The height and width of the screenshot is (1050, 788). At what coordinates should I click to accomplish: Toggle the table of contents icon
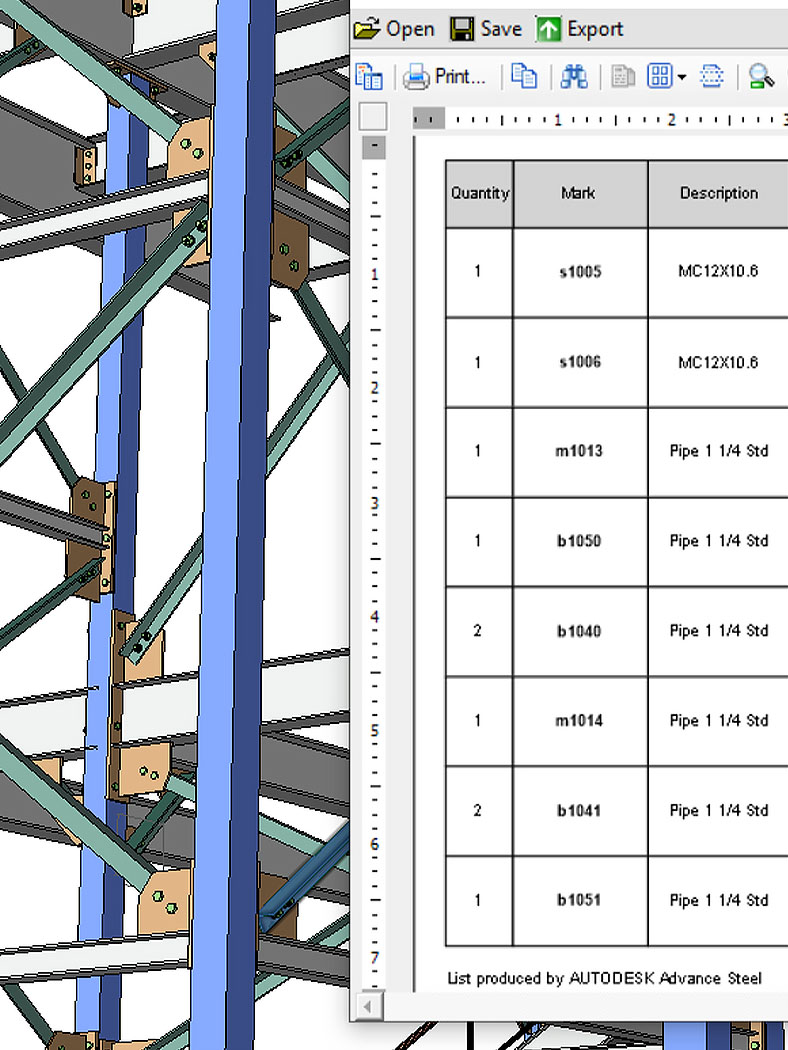pyautogui.click(x=368, y=76)
